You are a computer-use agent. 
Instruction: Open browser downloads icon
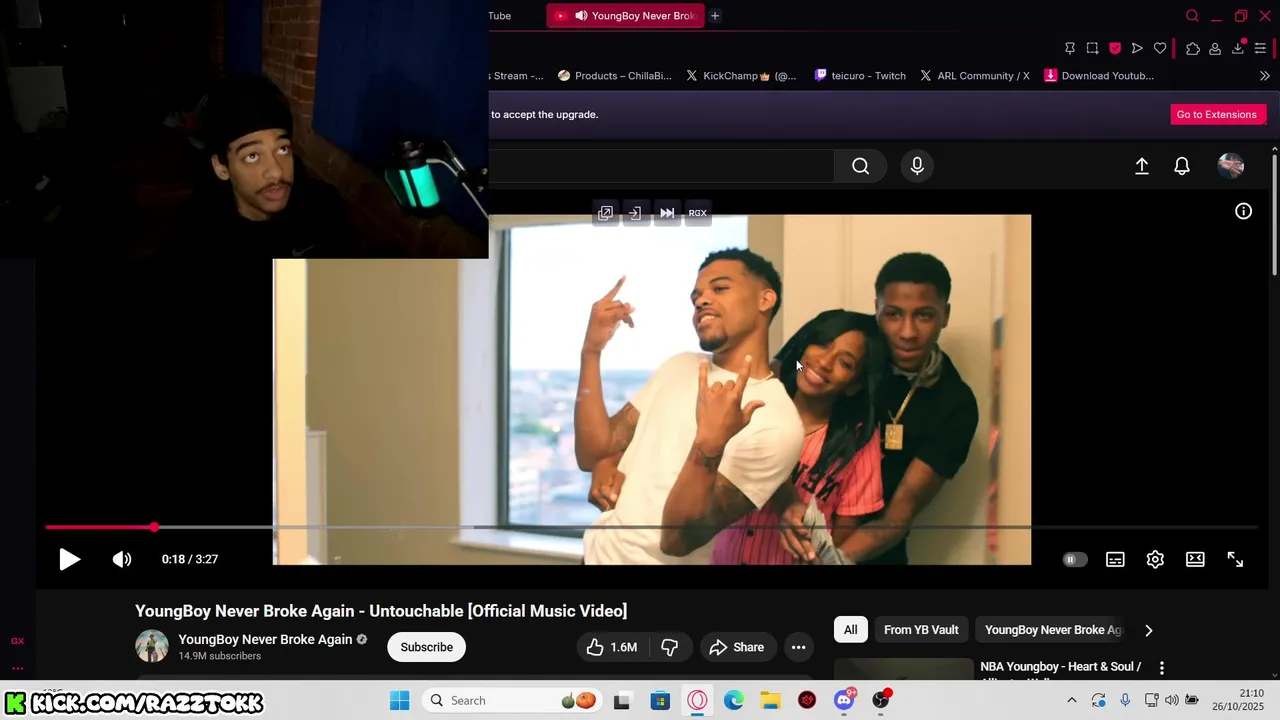point(1238,48)
